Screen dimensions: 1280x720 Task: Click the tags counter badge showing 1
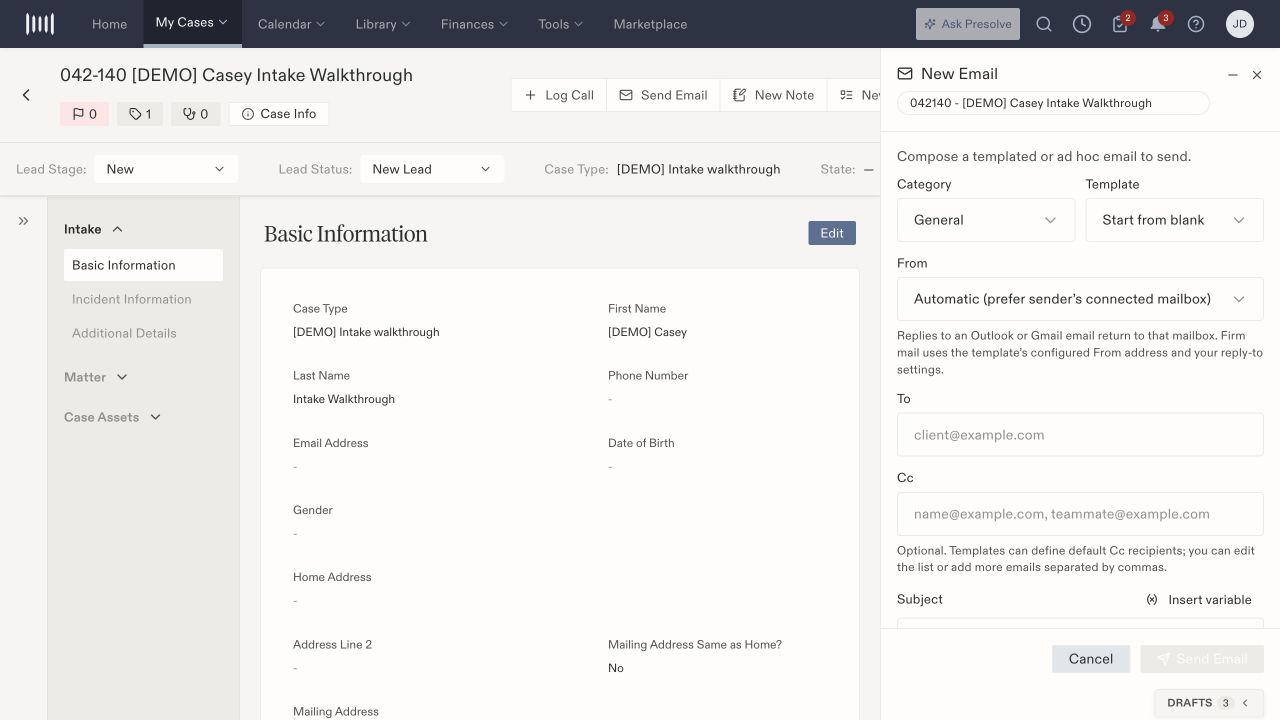[140, 114]
